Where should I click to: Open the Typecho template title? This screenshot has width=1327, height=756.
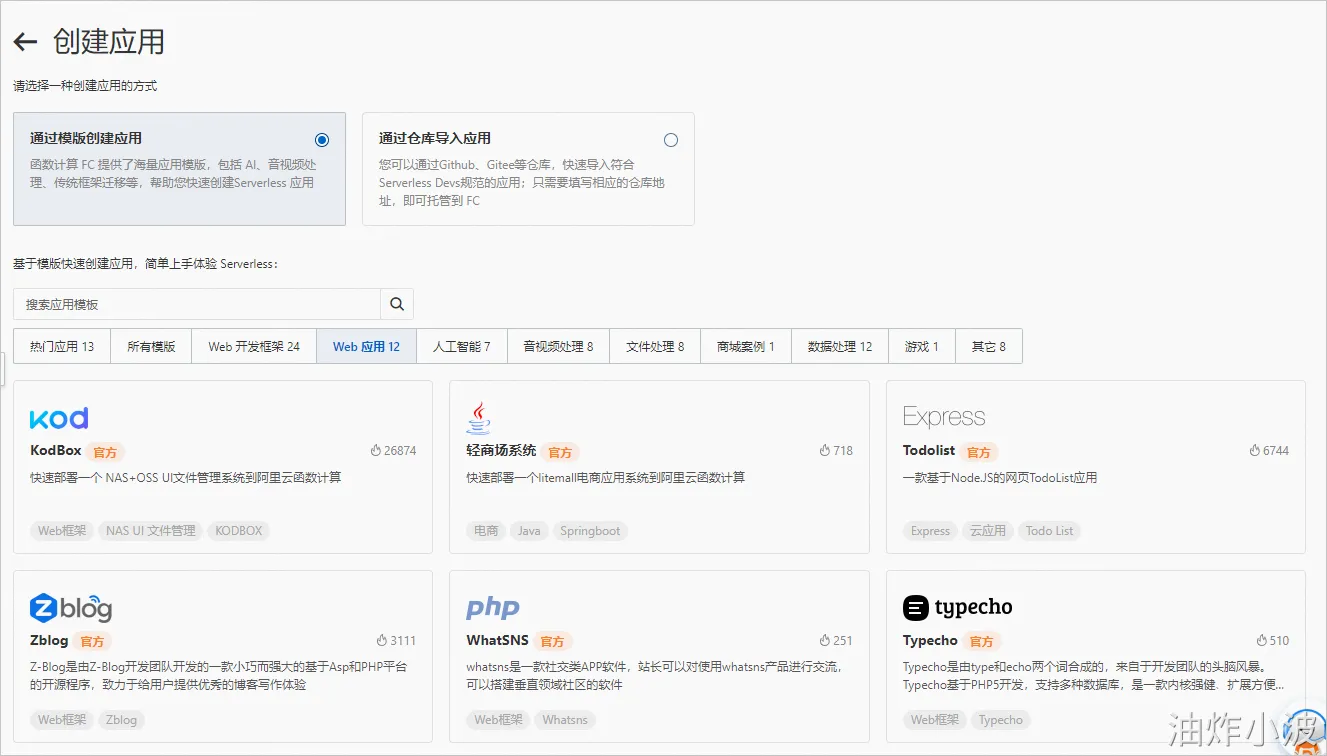click(x=930, y=641)
